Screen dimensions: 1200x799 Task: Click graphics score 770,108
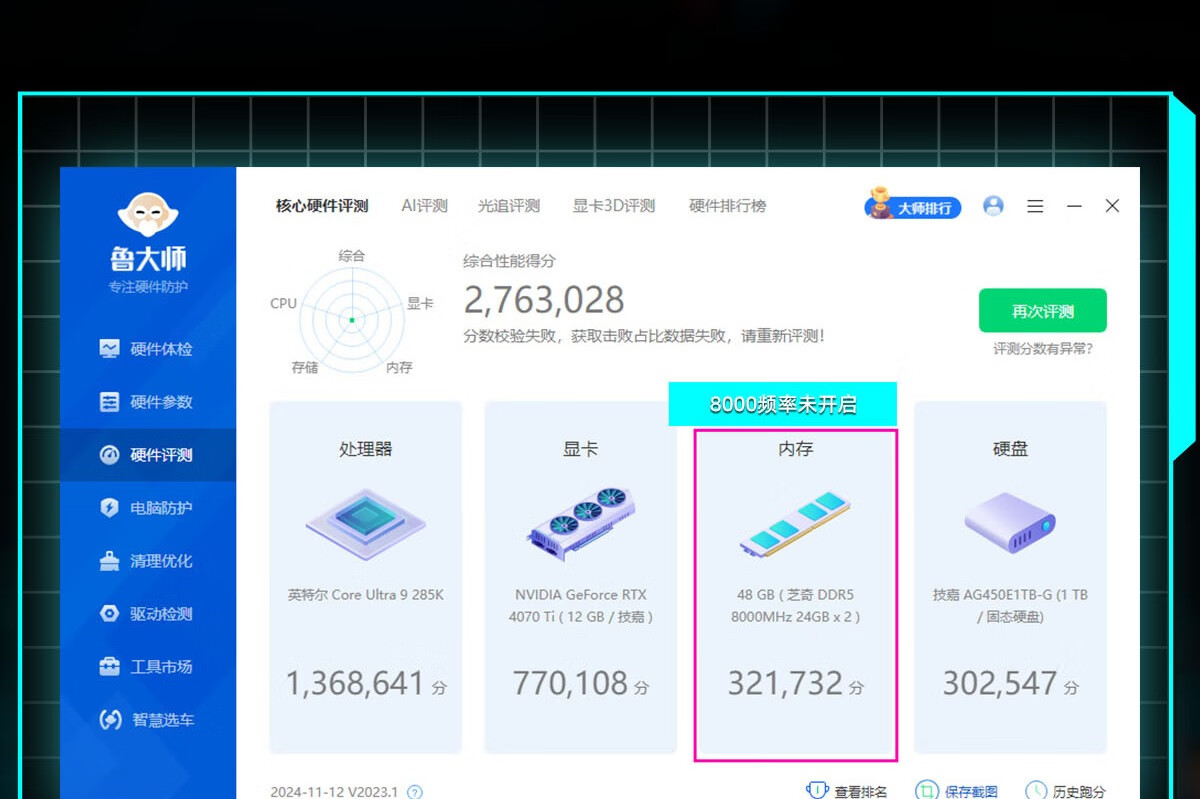click(x=570, y=684)
